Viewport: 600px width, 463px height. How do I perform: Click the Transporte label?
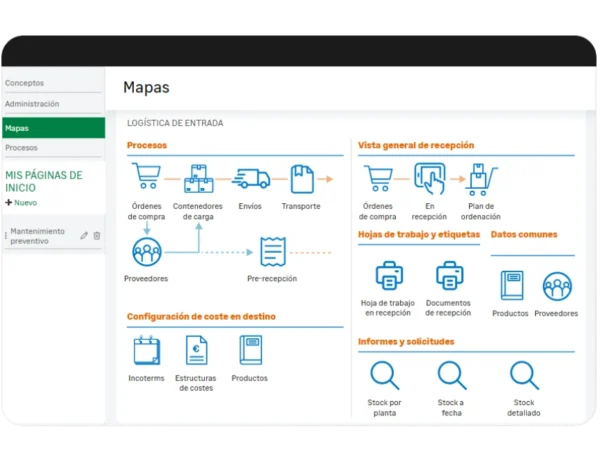coord(301,206)
